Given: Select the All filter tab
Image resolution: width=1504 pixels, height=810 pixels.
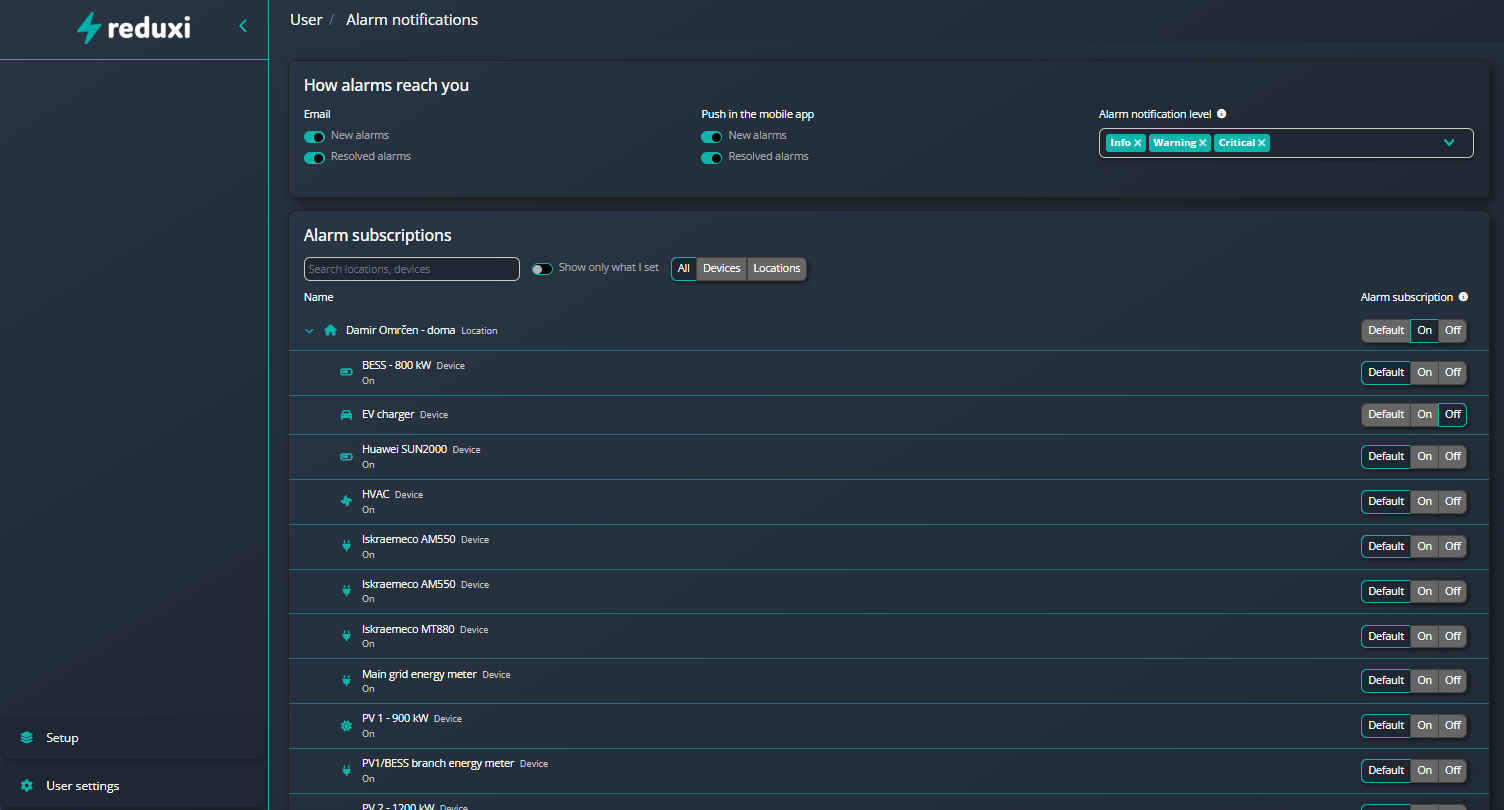Looking at the screenshot, I should click(684, 268).
